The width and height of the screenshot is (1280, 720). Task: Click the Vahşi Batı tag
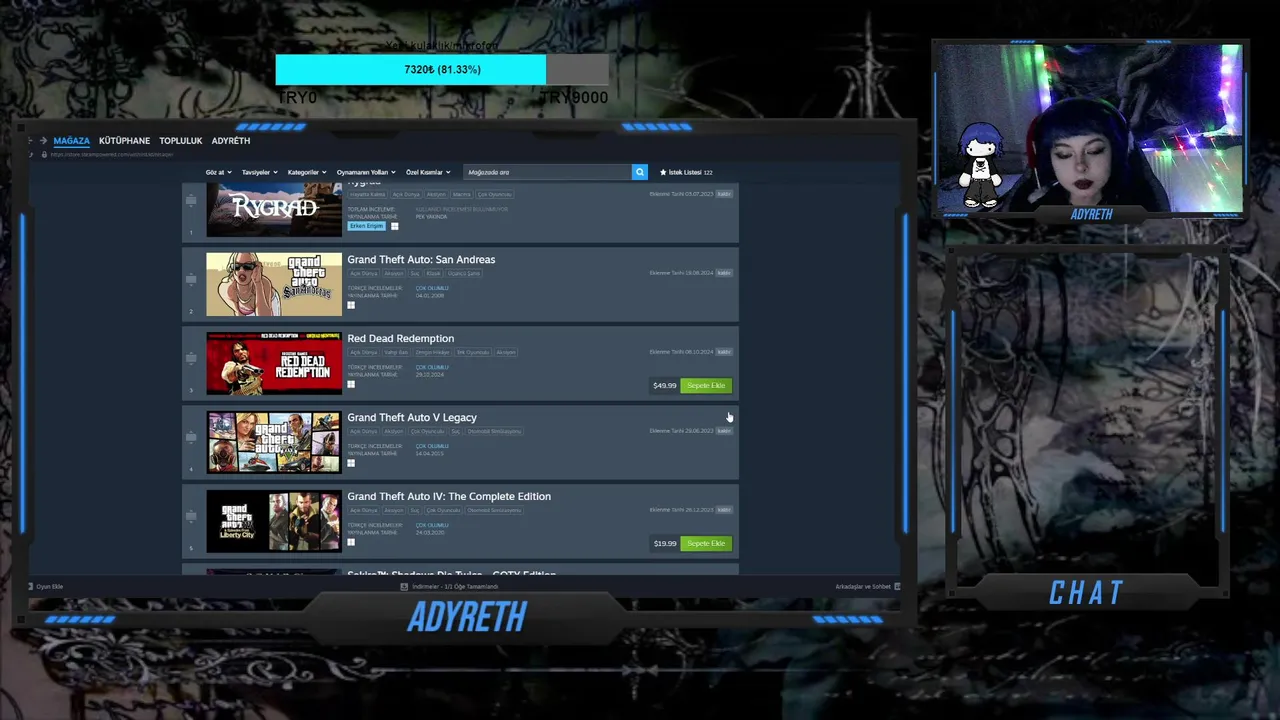point(396,352)
